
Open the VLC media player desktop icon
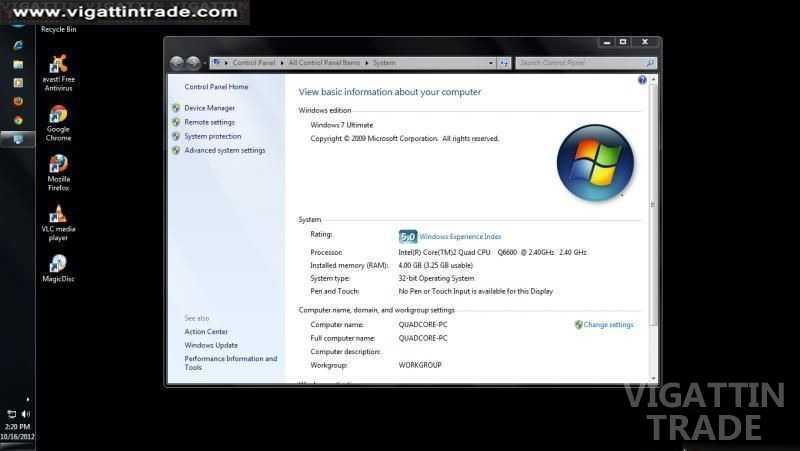pyautogui.click(x=58, y=222)
